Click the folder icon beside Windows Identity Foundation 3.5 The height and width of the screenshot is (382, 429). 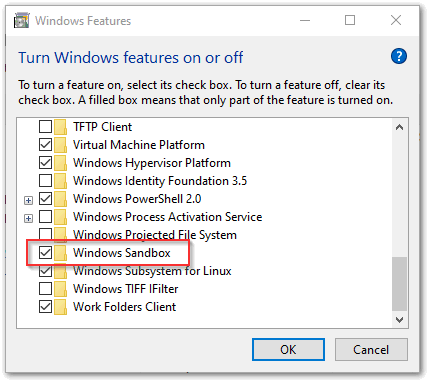(60, 181)
